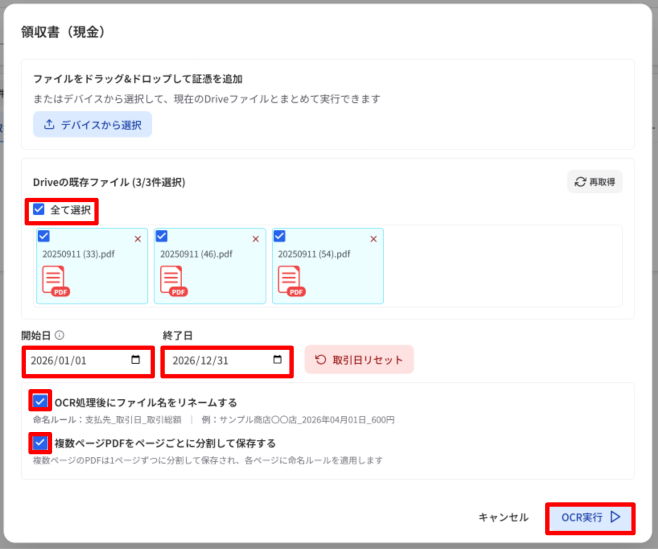The width and height of the screenshot is (658, 549).
Task: Uncheck the 20250911 (33).pdf checkbox
Action: pyautogui.click(x=44, y=236)
